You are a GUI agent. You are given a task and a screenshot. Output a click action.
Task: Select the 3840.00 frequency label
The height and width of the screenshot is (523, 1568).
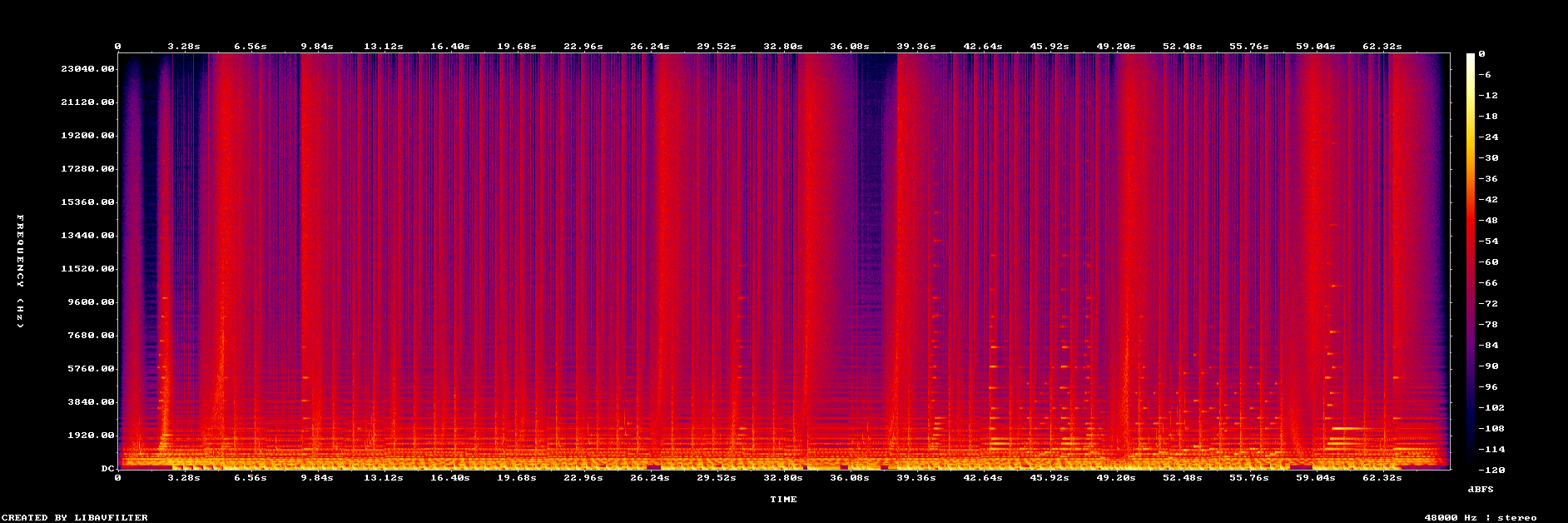pyautogui.click(x=91, y=402)
